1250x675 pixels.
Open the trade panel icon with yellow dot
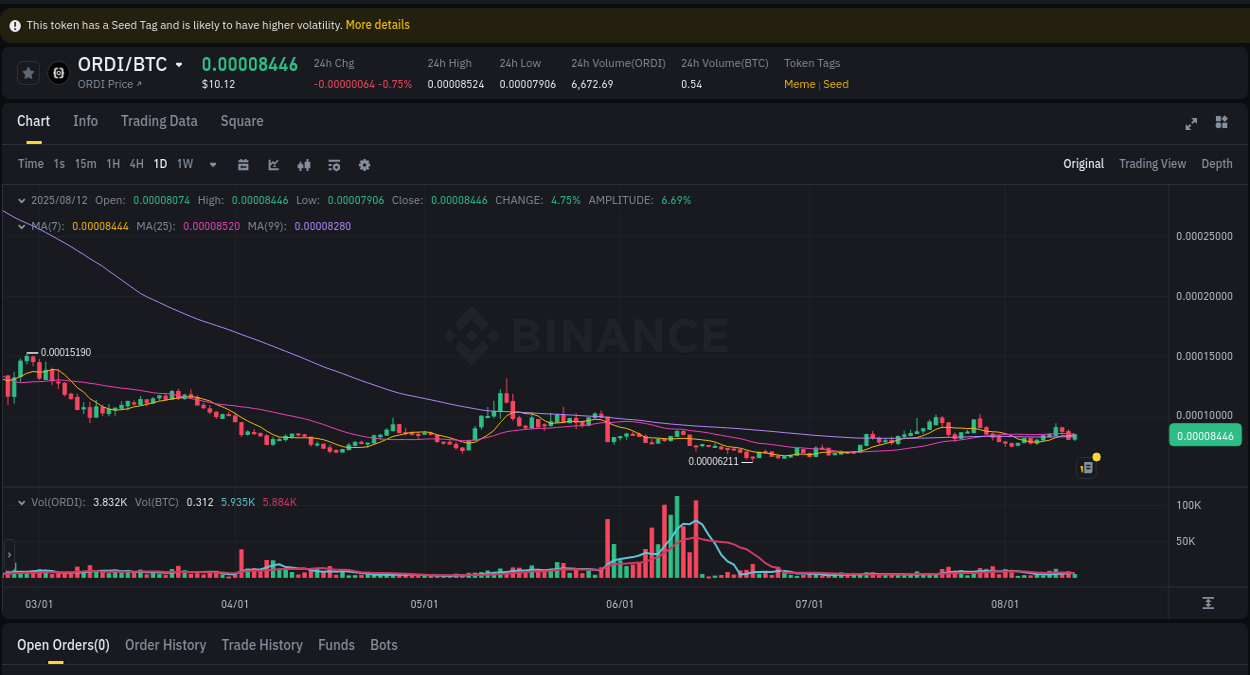(1086, 467)
